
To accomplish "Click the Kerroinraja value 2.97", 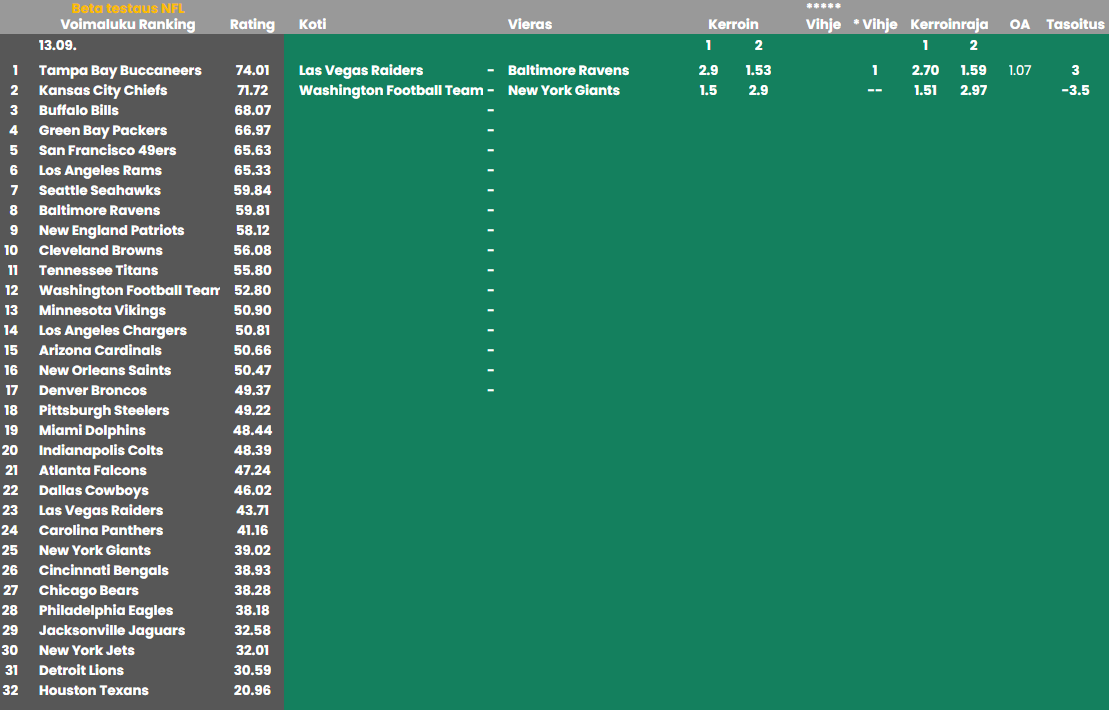I will (x=973, y=90).
